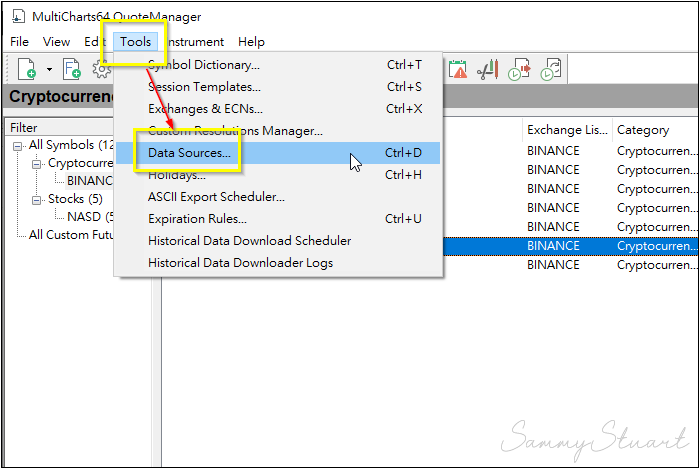Open the File menu
700x469 pixels.
click(19, 42)
